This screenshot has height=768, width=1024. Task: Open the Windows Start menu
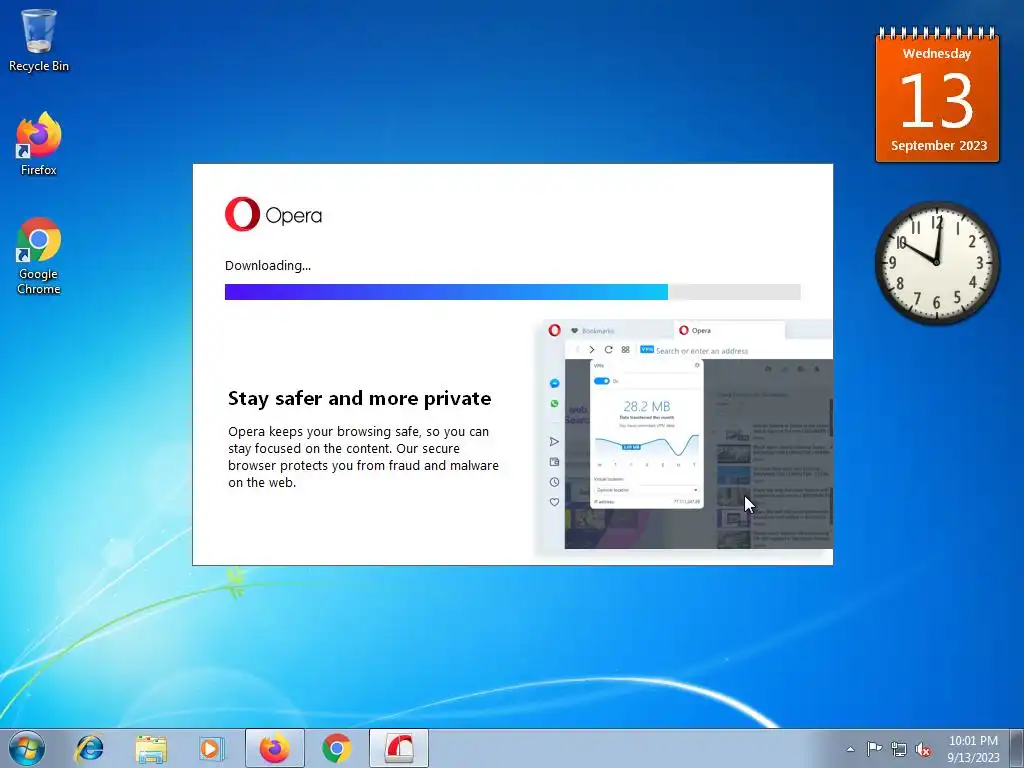coord(27,748)
